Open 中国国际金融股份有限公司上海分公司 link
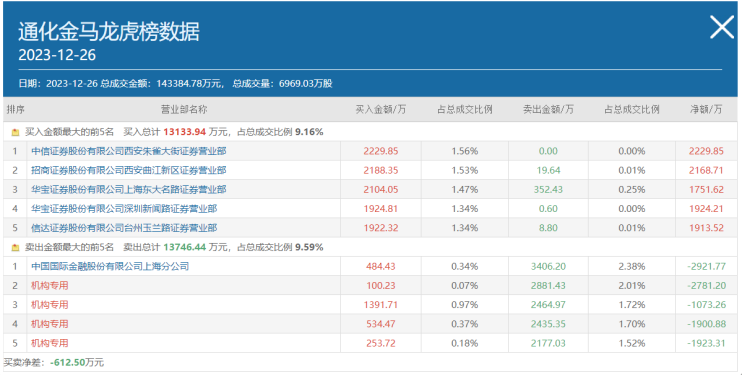The image size is (743, 375). pos(110,266)
